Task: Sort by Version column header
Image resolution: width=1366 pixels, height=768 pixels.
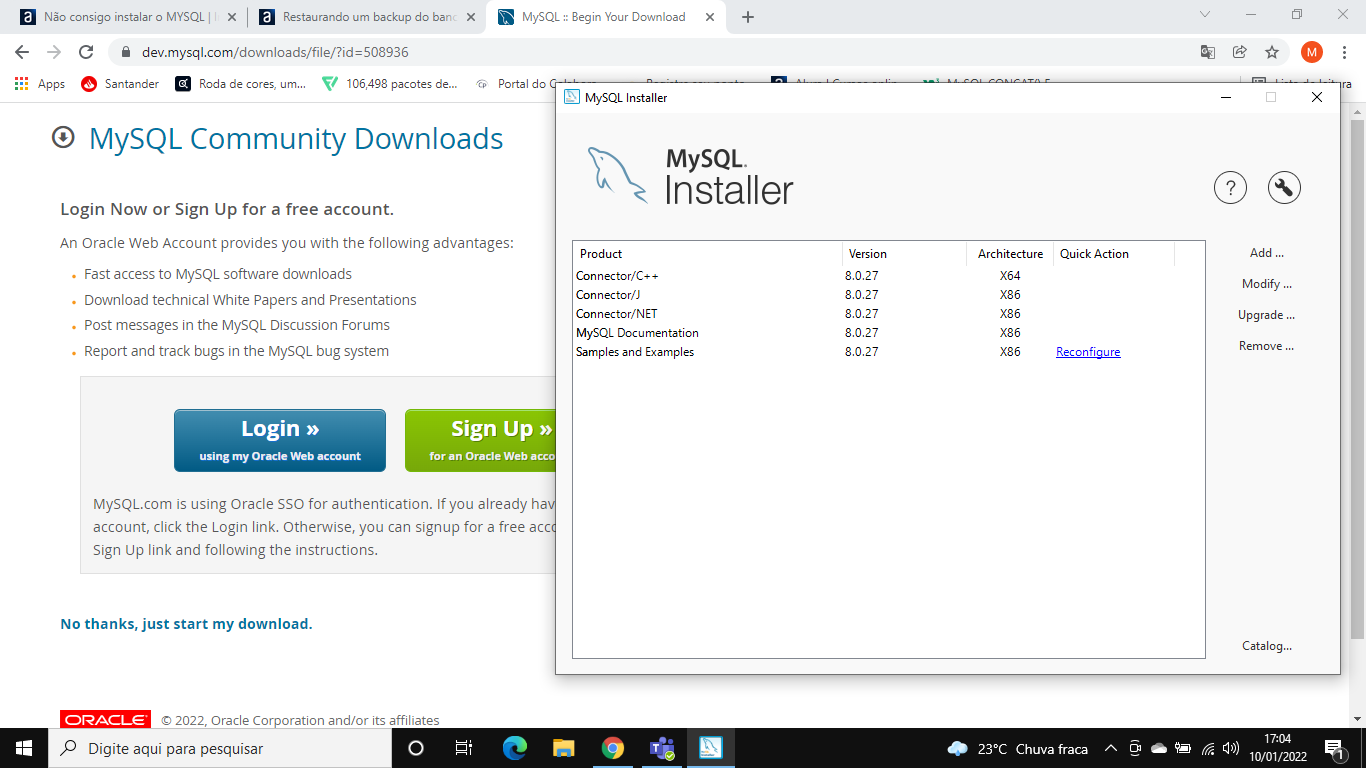Action: point(904,254)
